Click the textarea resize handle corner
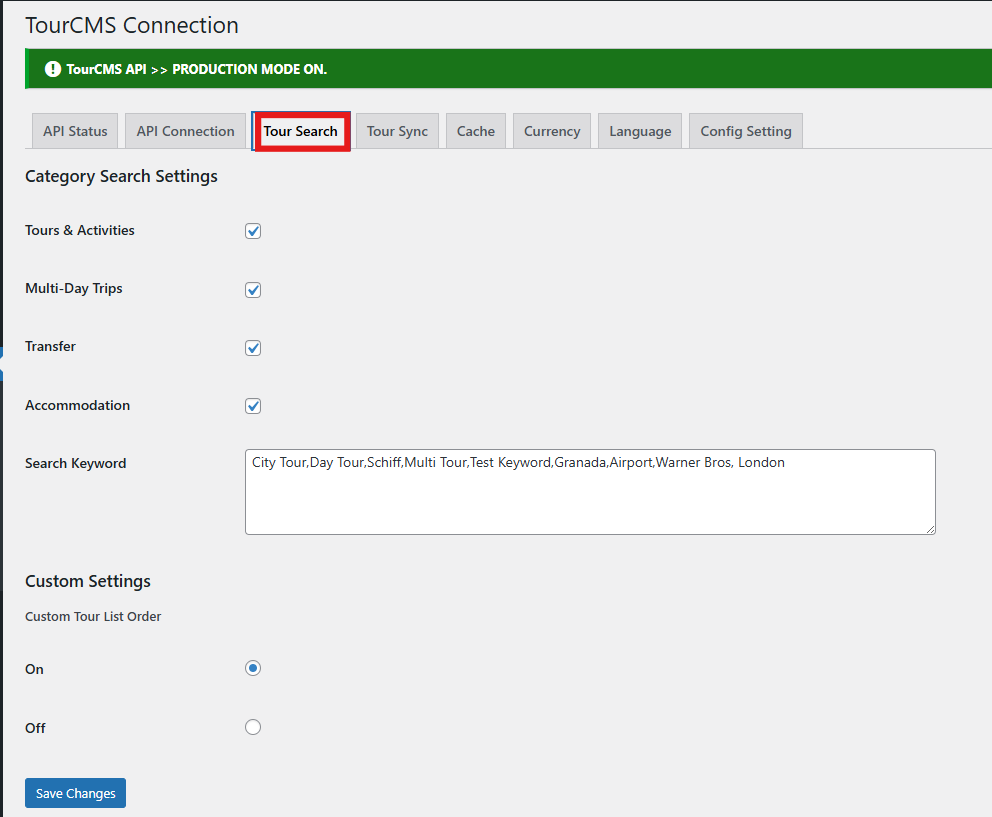Image resolution: width=992 pixels, height=817 pixels. (930, 529)
